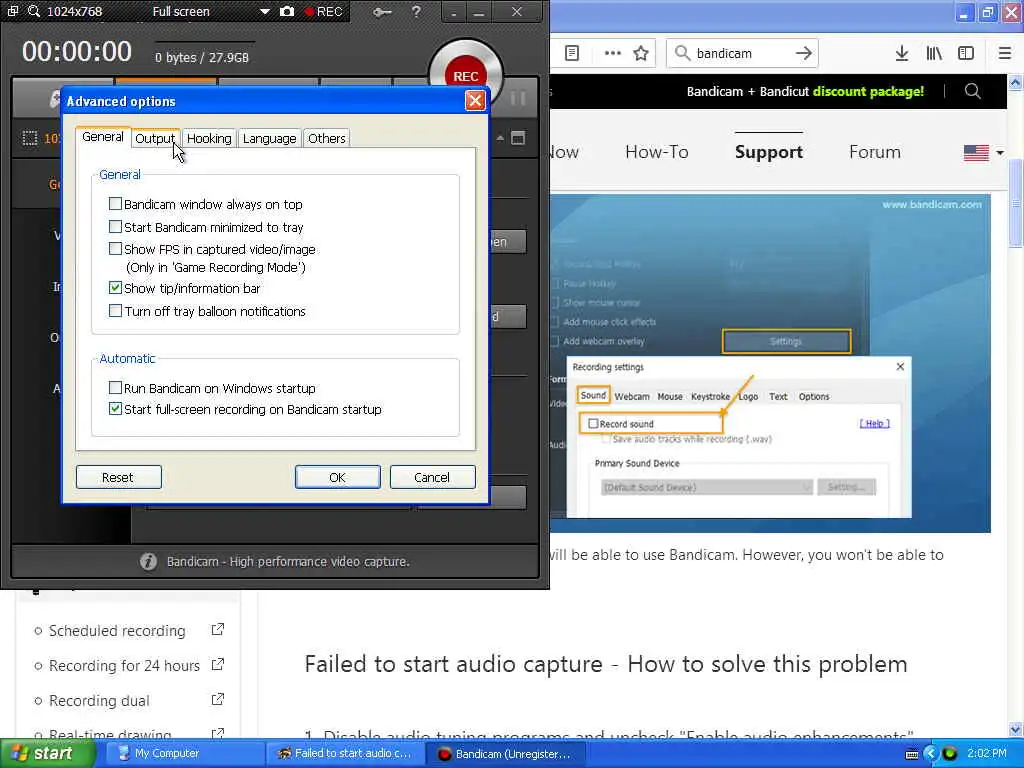Screen dimensions: 1024x768
Task: Open the key registration icon in Bandicam
Action: click(x=382, y=12)
